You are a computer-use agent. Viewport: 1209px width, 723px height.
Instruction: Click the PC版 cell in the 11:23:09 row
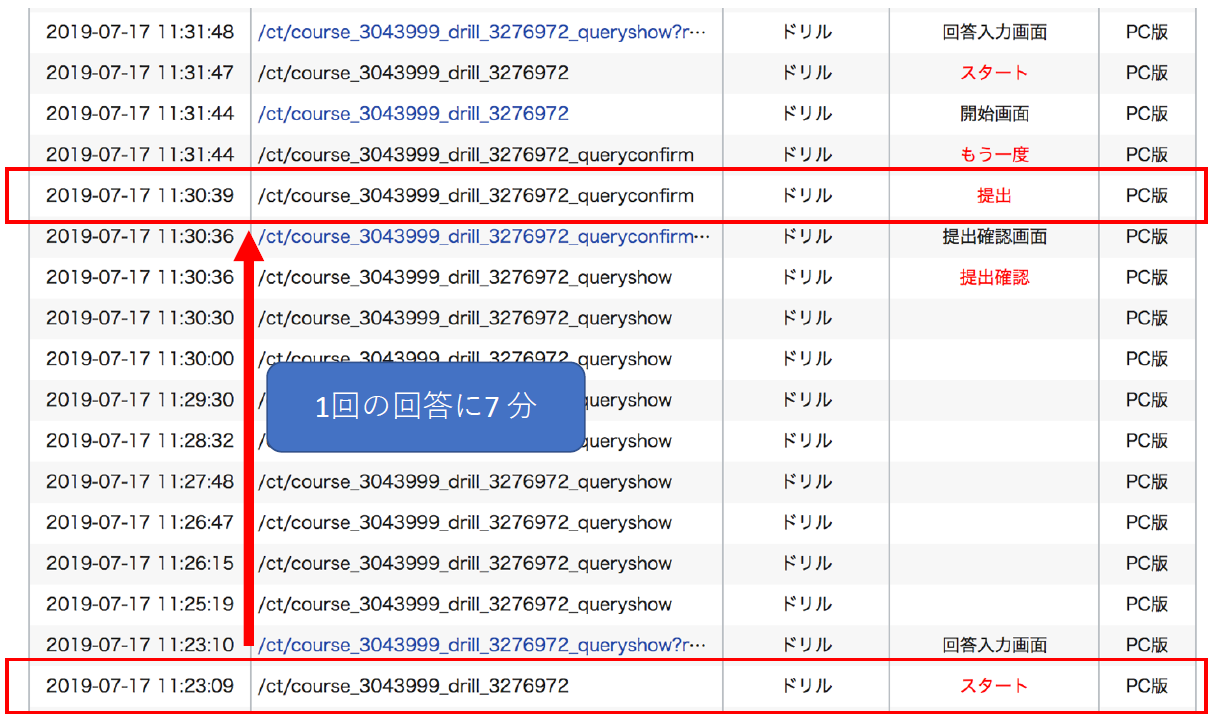pyautogui.click(x=1147, y=686)
